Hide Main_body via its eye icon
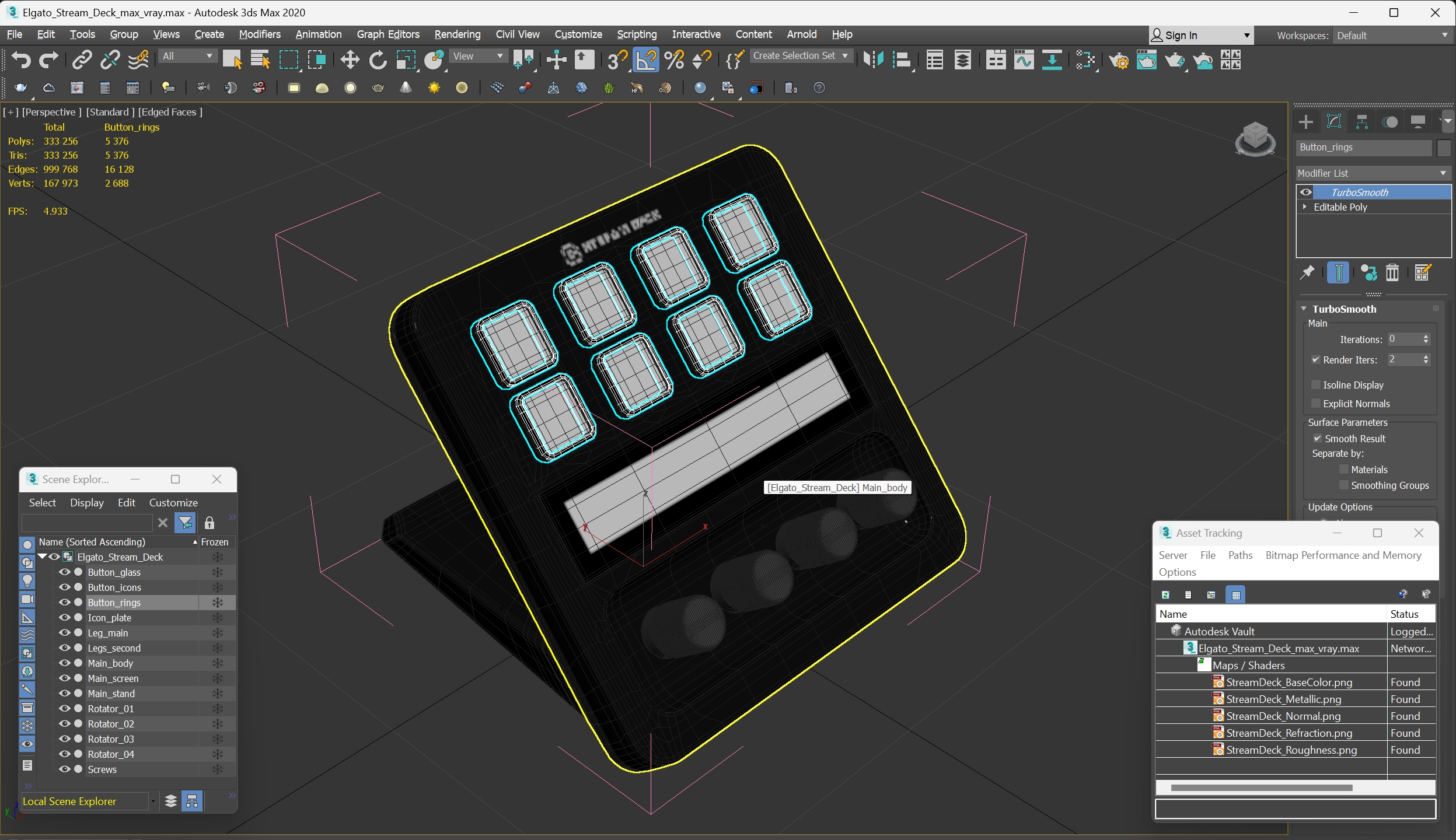 [x=64, y=663]
